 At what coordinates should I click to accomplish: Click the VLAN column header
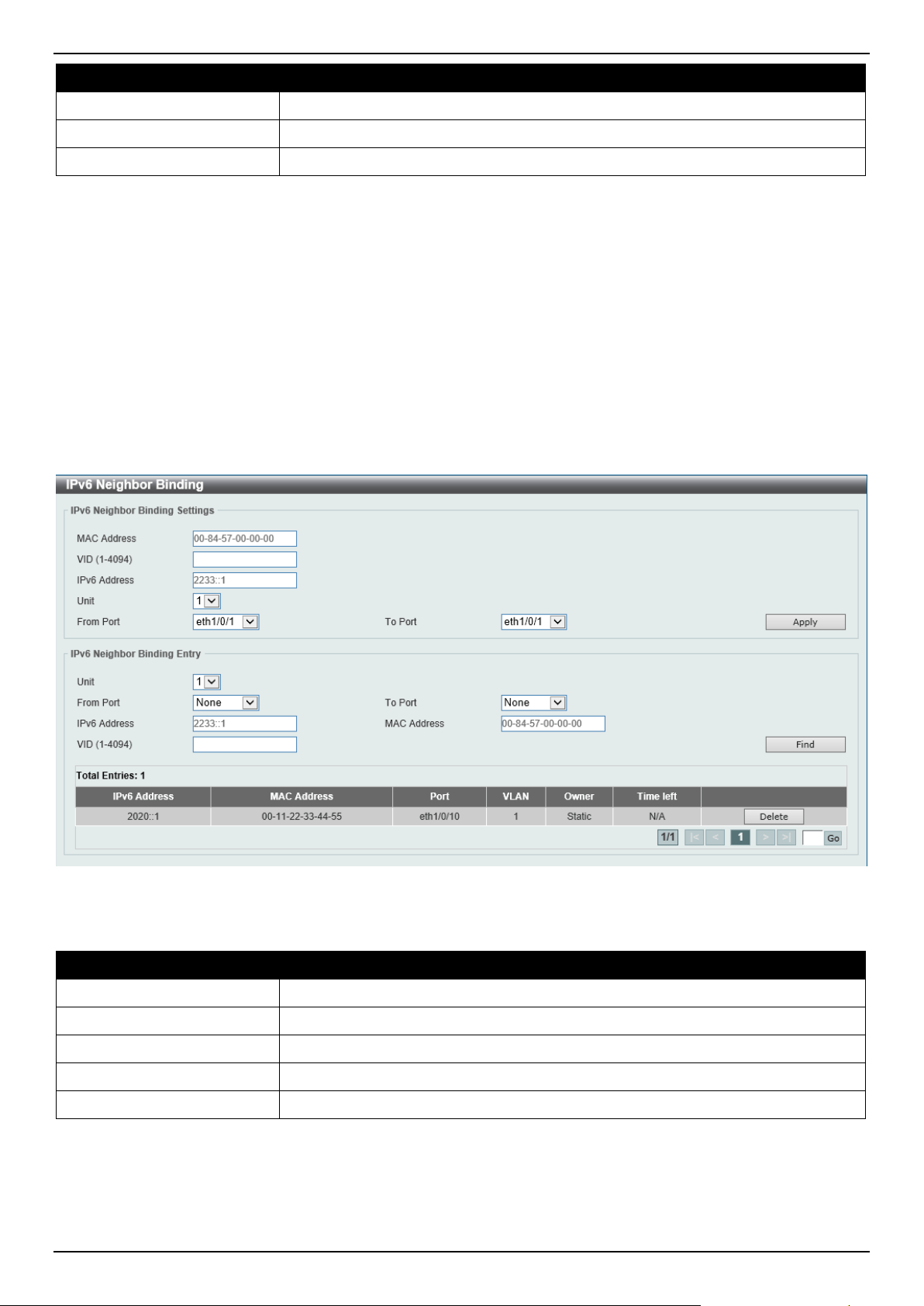click(515, 796)
